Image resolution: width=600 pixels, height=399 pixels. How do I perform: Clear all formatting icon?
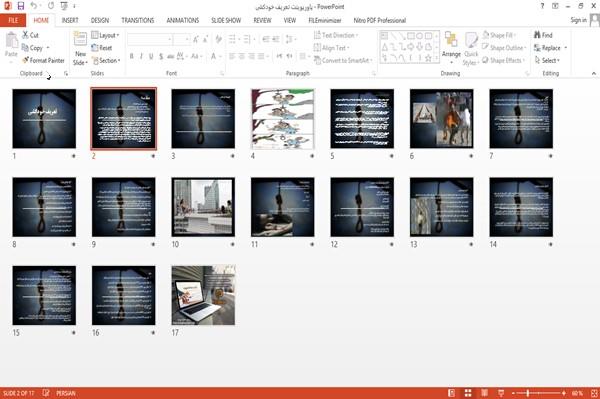pyautogui.click(x=218, y=39)
